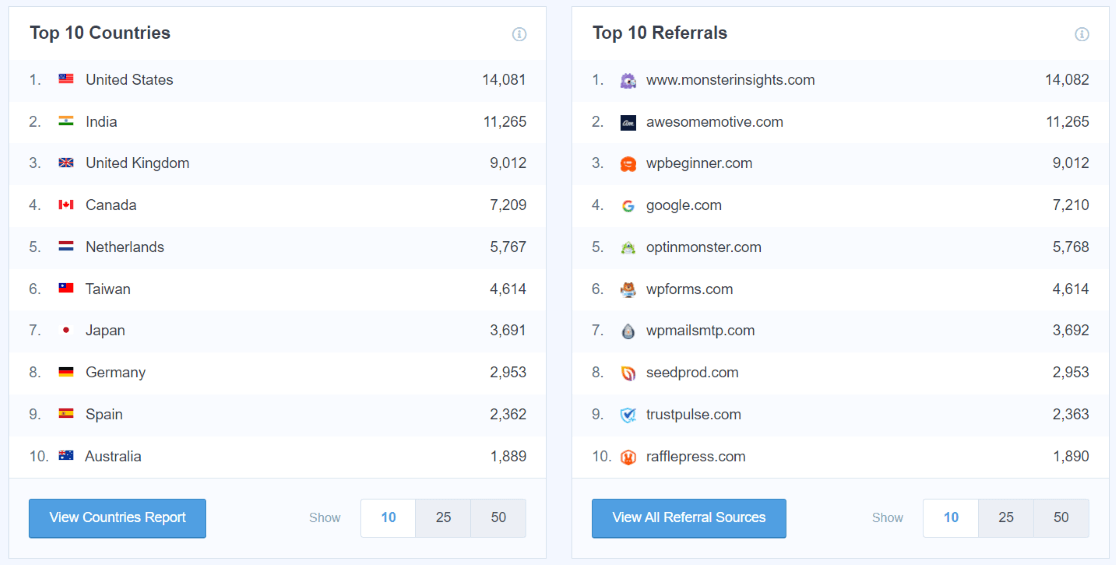Click the WPBeginner referral favicon
Screen dimensions: 1116x565
click(x=628, y=164)
